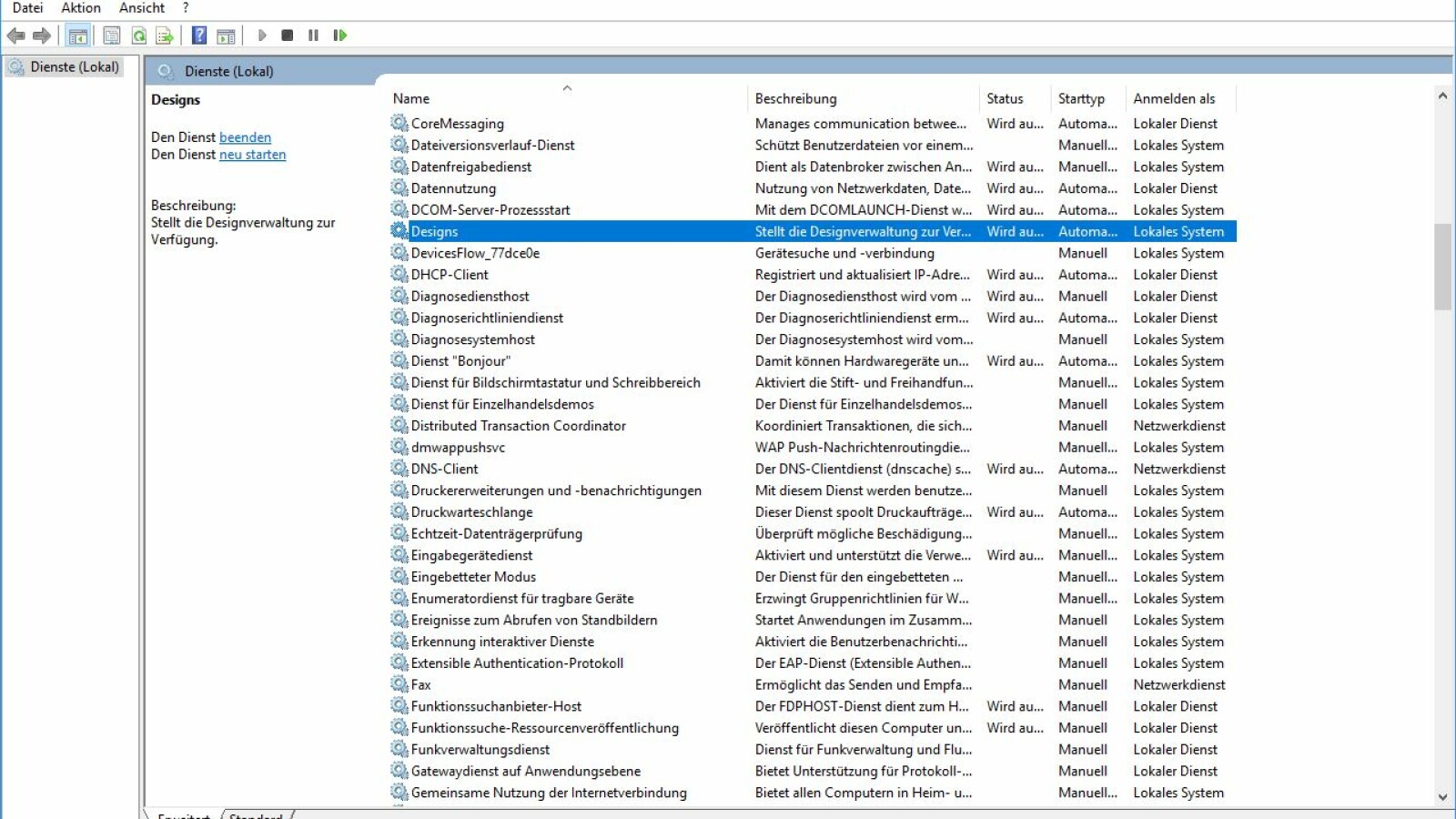Image resolution: width=1456 pixels, height=819 pixels.
Task: Sort list by Starttyp column header
Action: pyautogui.click(x=1081, y=98)
